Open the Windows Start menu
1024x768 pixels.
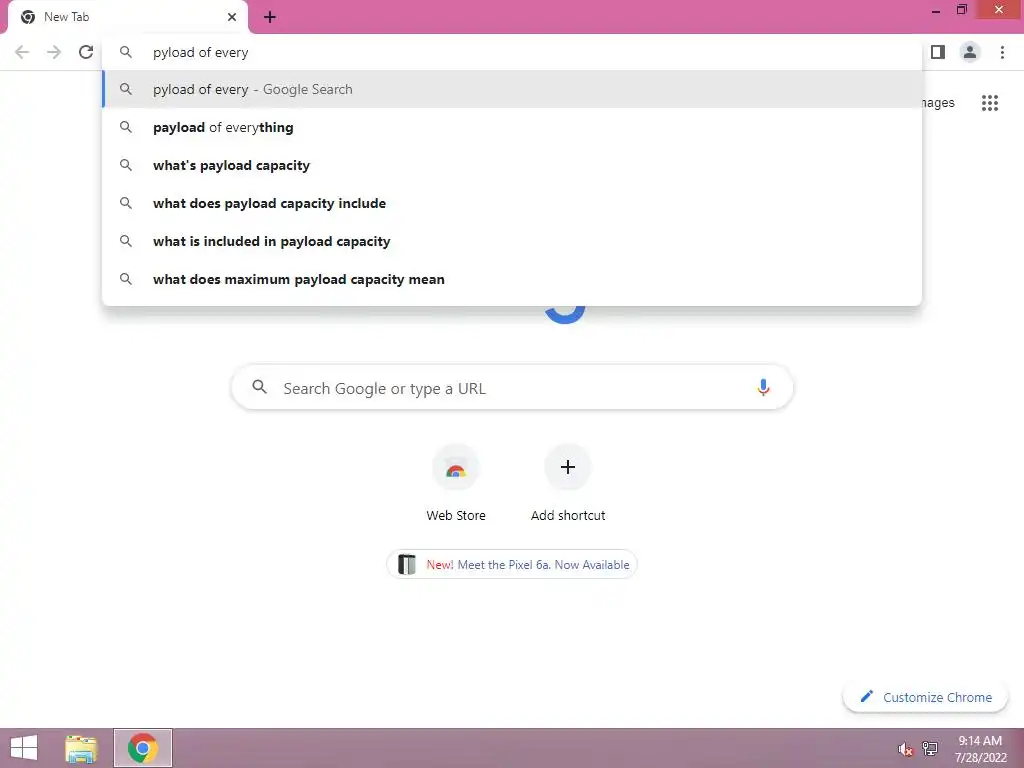pyautogui.click(x=24, y=748)
